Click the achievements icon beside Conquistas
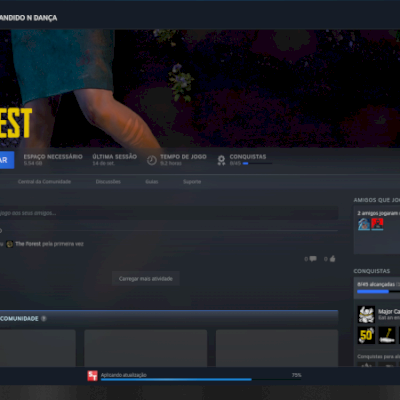This screenshot has width=400, height=400. point(221,160)
